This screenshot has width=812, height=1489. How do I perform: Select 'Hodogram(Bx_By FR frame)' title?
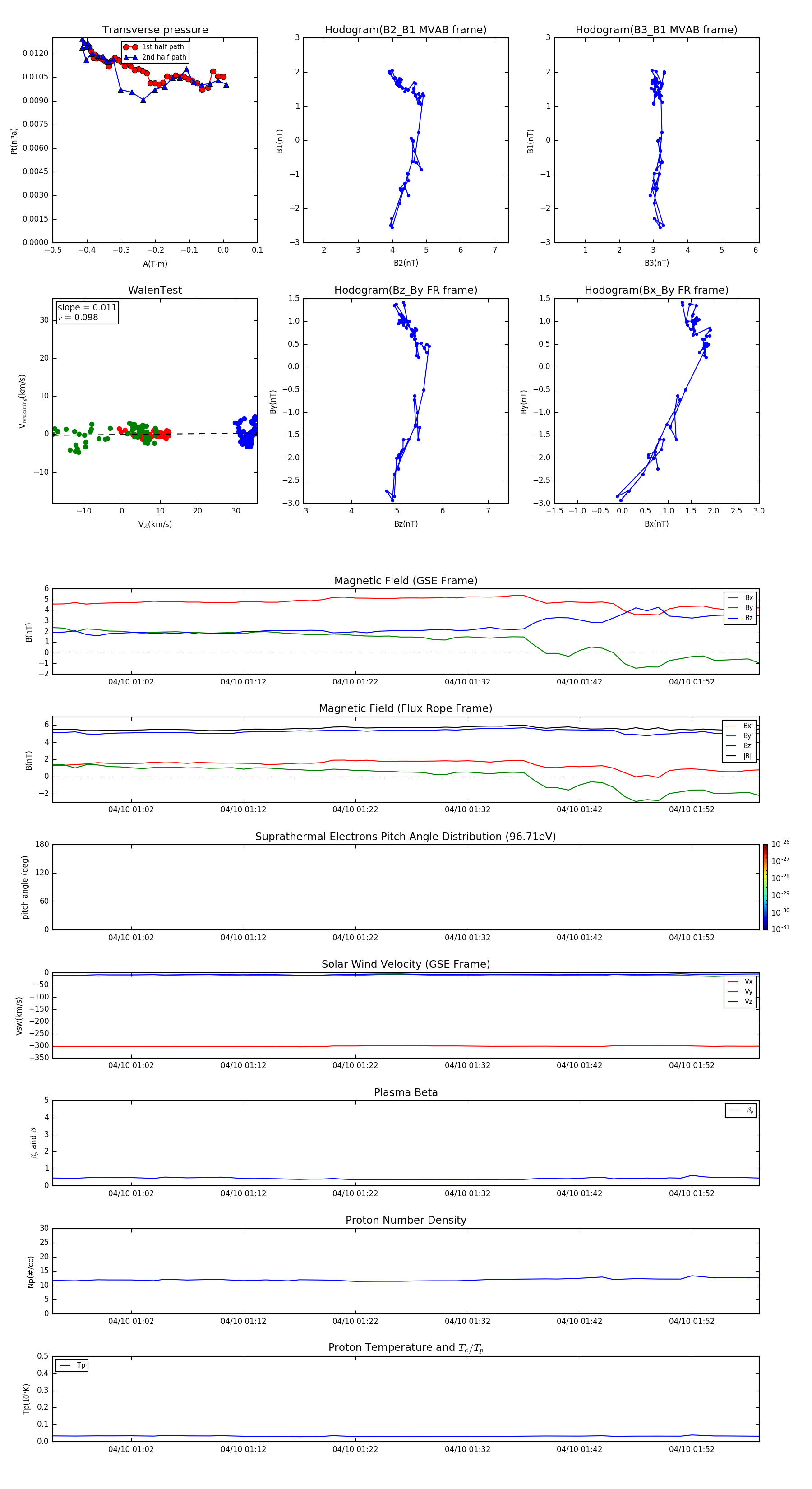click(656, 290)
